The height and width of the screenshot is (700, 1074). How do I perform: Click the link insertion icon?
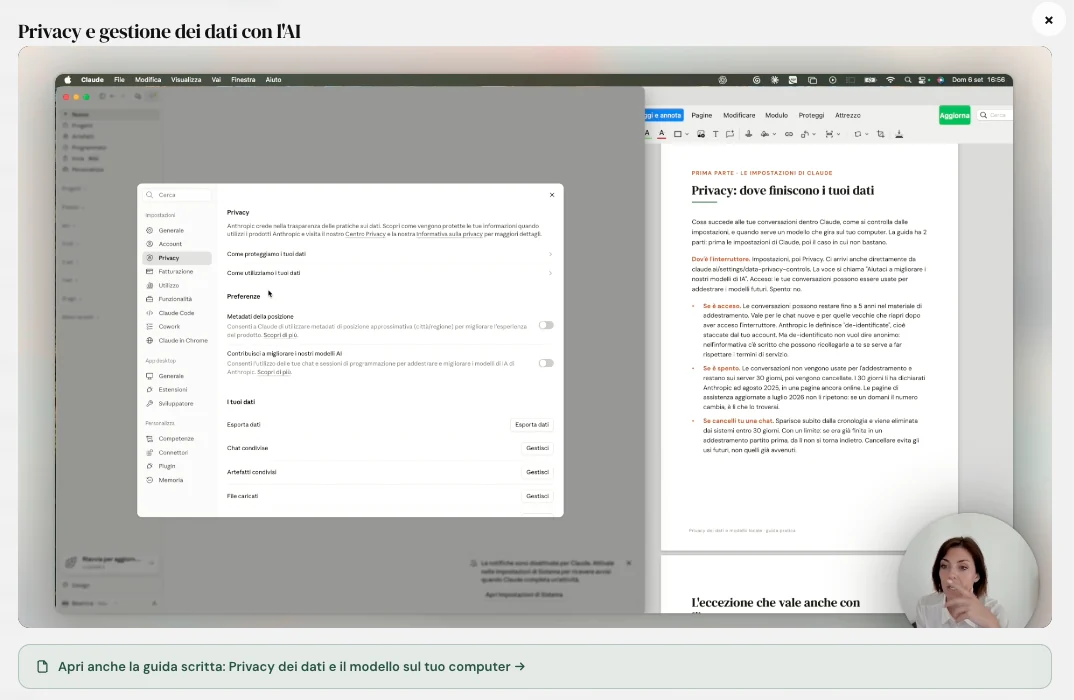789,134
